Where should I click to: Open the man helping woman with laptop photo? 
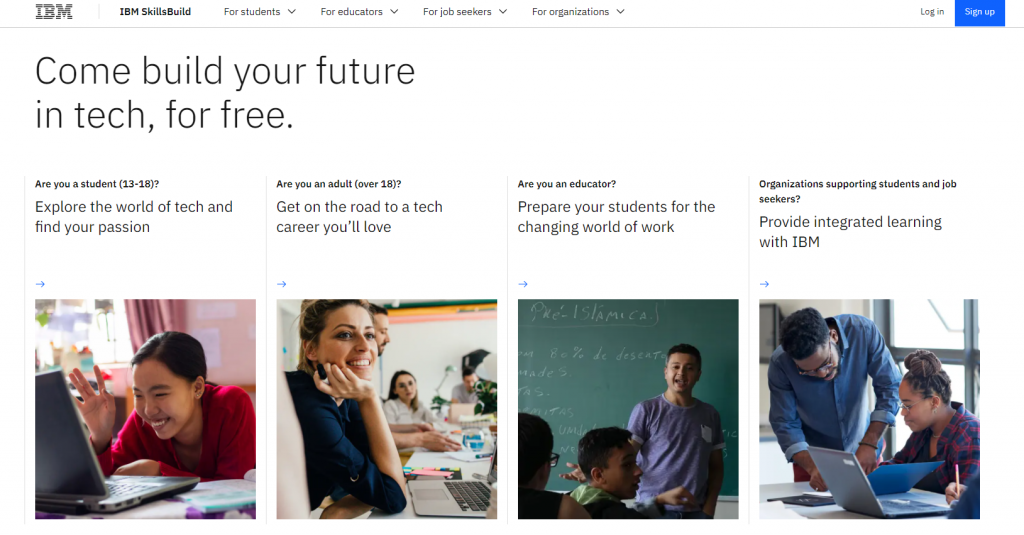(869, 409)
